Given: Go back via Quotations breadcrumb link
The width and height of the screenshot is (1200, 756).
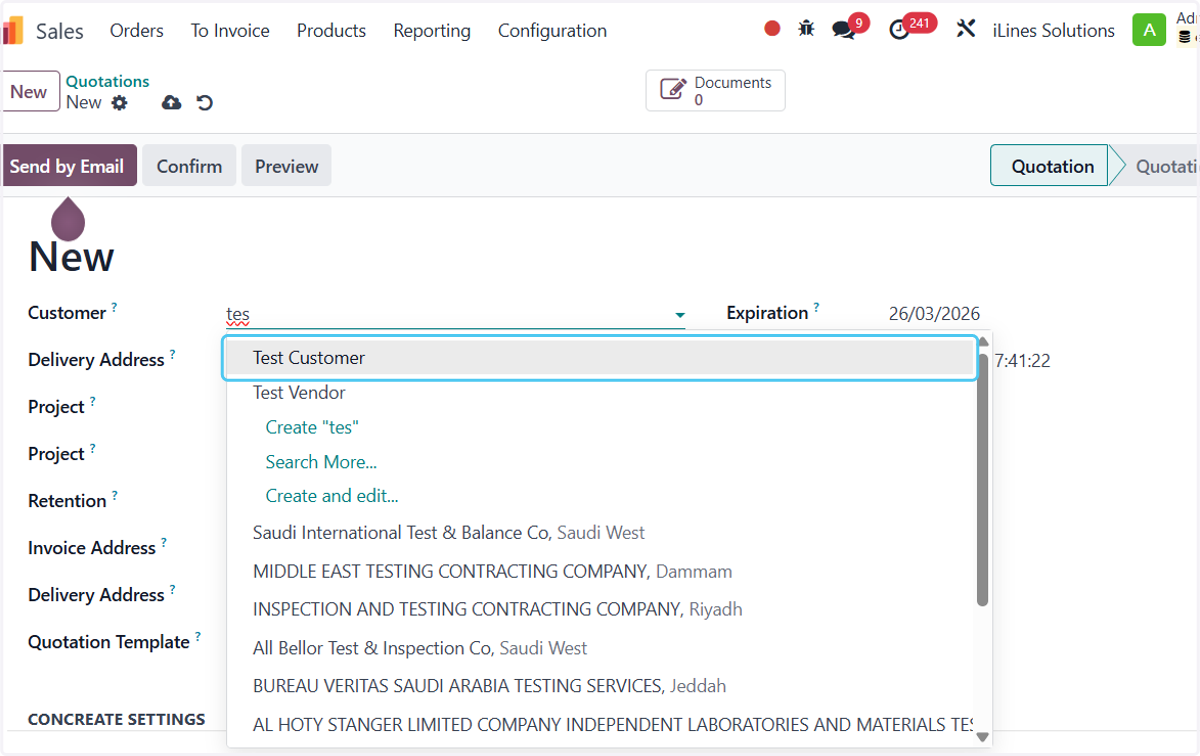Looking at the screenshot, I should click(x=108, y=82).
